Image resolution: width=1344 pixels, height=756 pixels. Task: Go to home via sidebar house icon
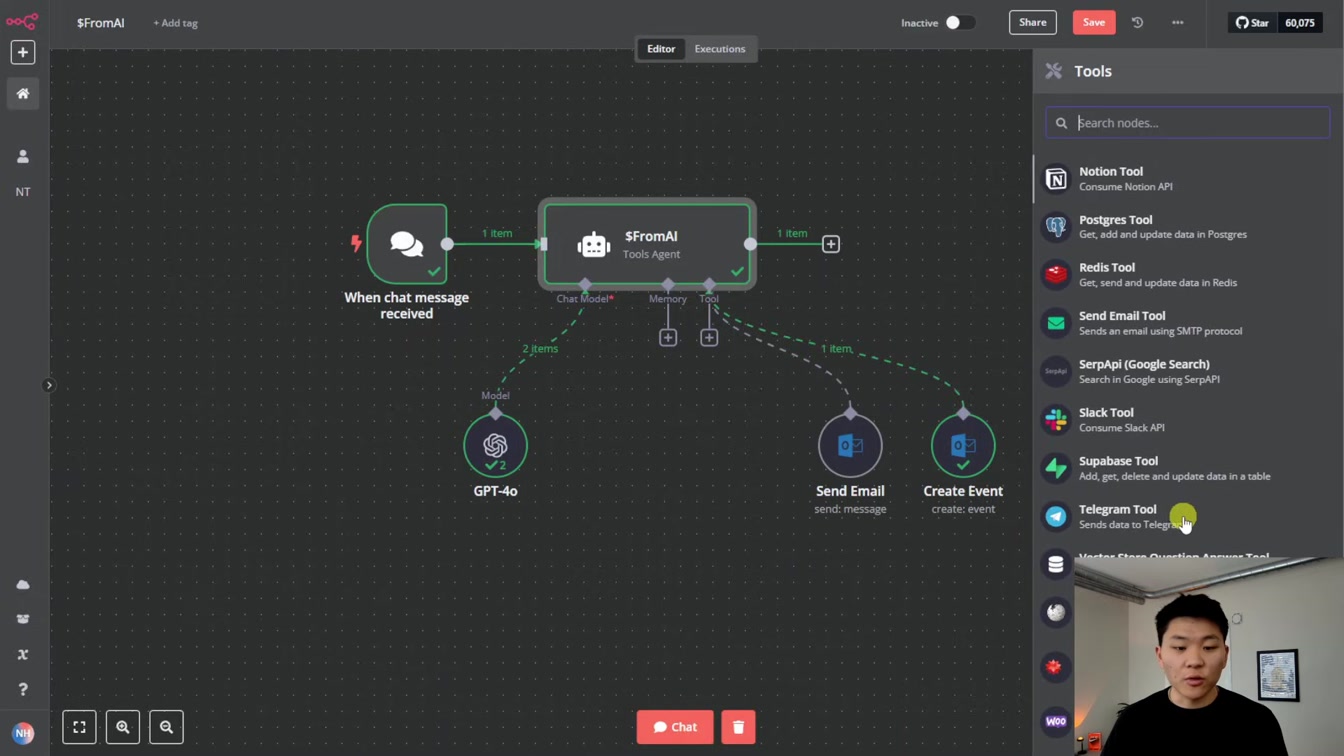click(22, 93)
